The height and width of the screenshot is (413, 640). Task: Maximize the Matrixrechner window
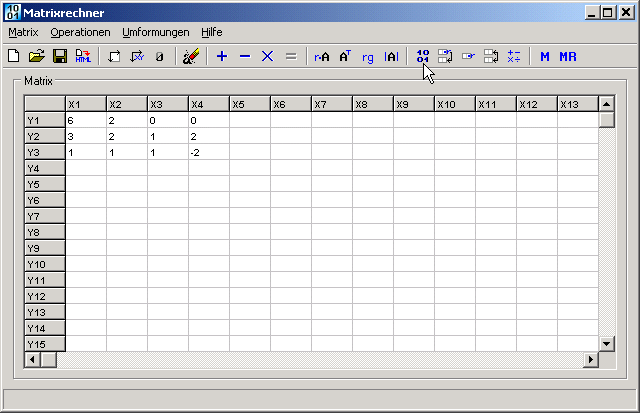pyautogui.click(x=608, y=12)
